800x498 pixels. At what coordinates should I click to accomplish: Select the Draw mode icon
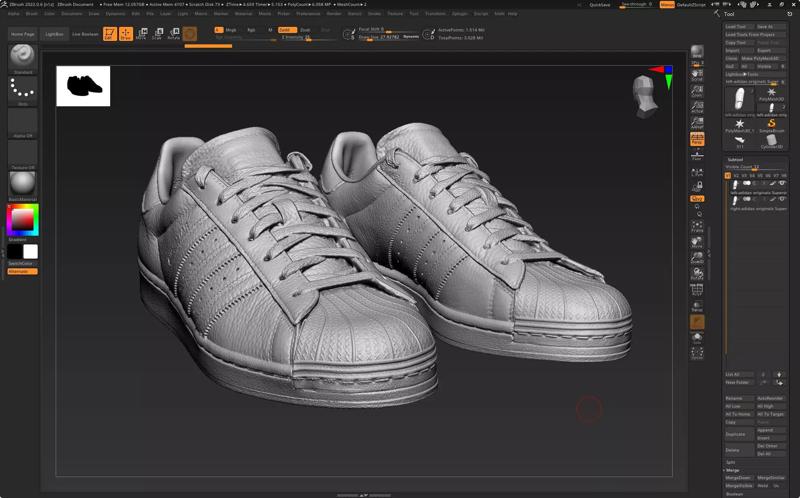click(x=125, y=34)
